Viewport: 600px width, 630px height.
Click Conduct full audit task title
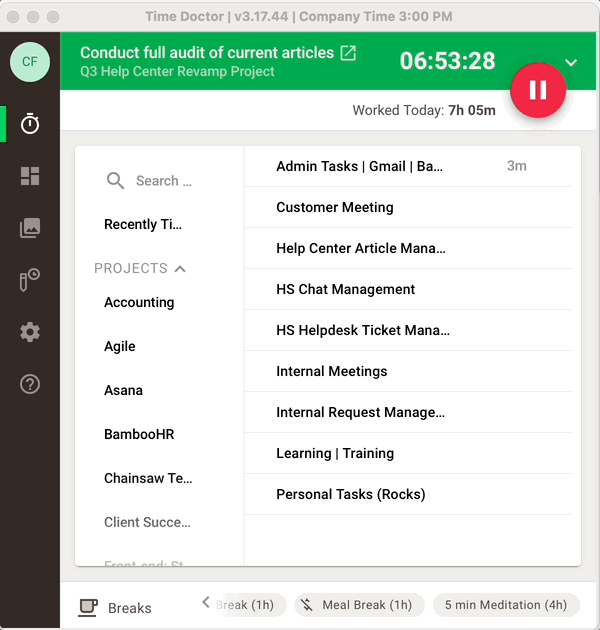tap(207, 53)
